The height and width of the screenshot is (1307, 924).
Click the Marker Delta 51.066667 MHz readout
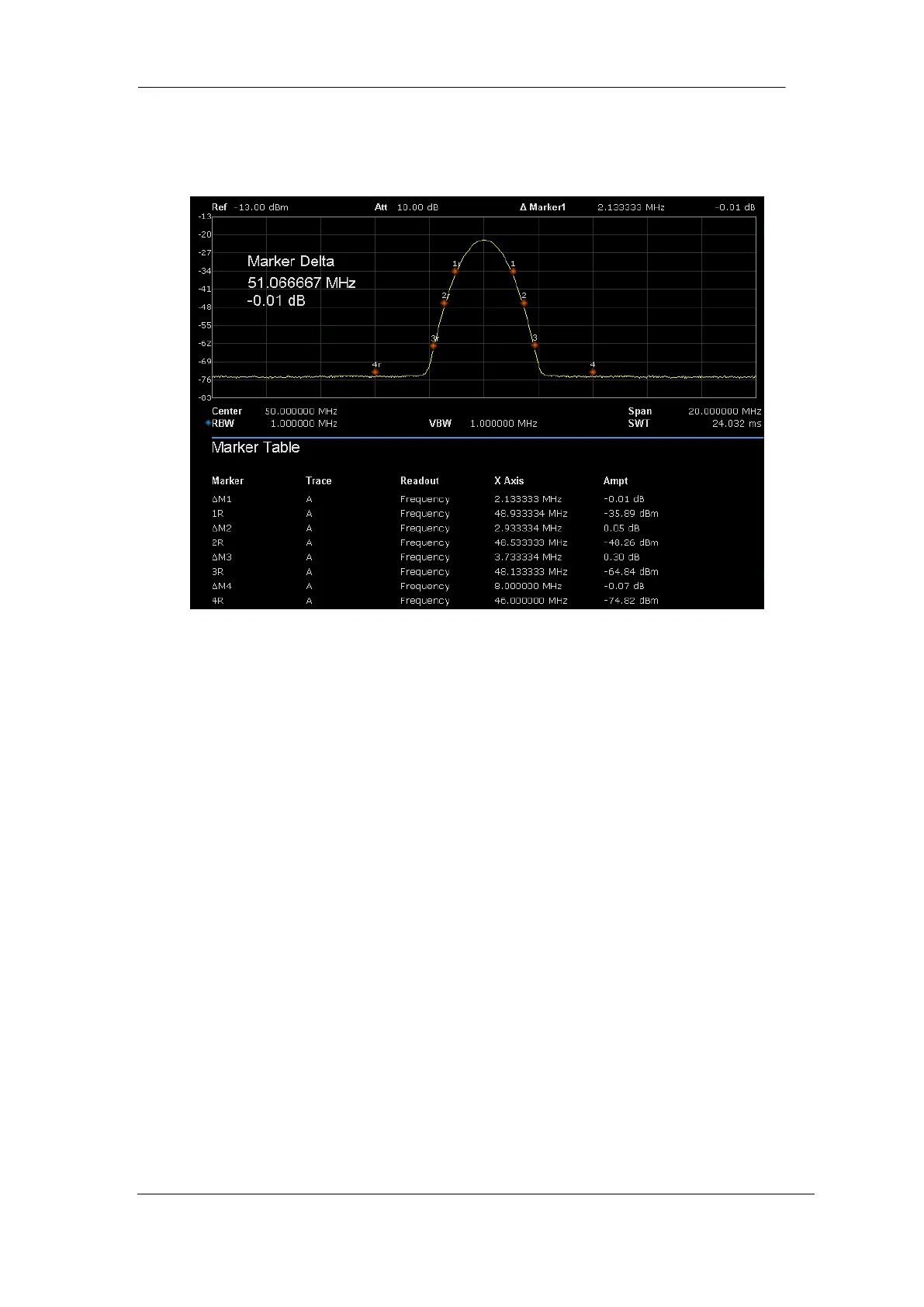click(302, 283)
